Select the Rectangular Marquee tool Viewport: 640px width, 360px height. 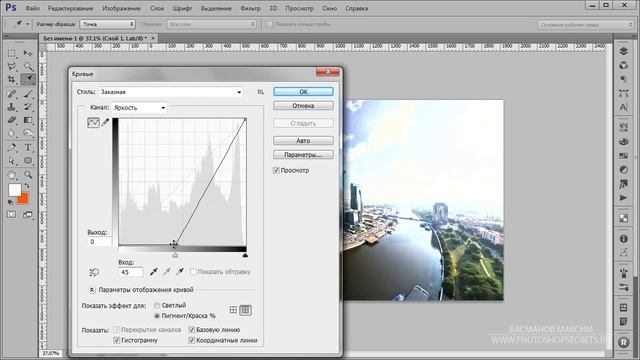(12, 53)
